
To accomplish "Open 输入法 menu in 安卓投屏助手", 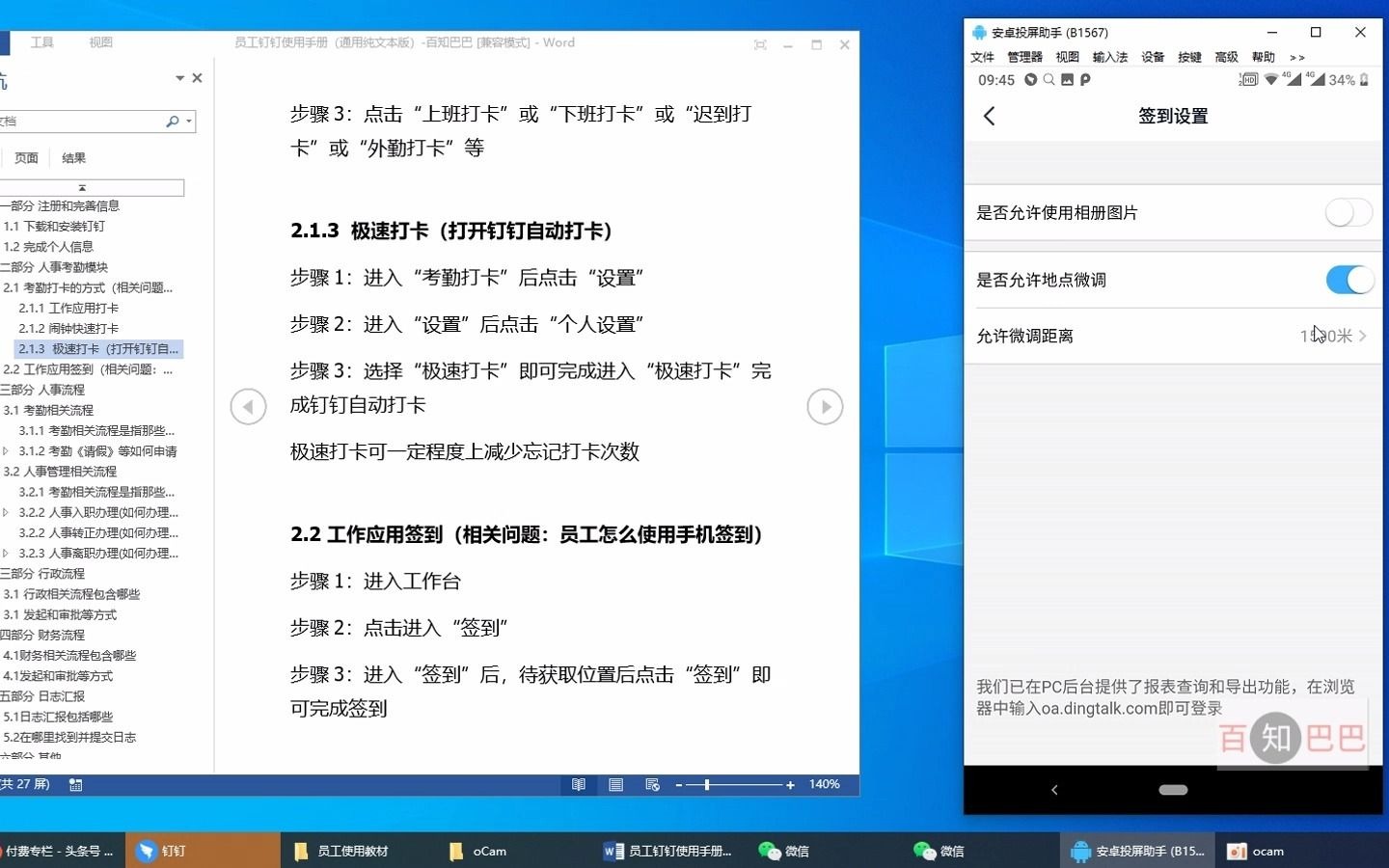I will 1109,58.
